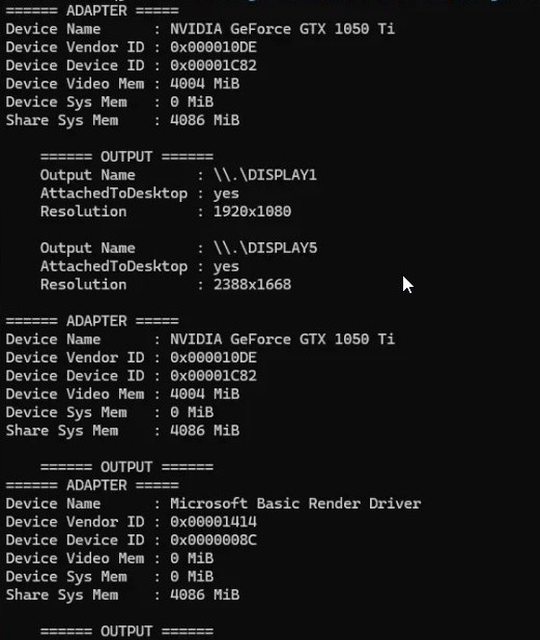Click the third ADAPTER section header

point(92,485)
